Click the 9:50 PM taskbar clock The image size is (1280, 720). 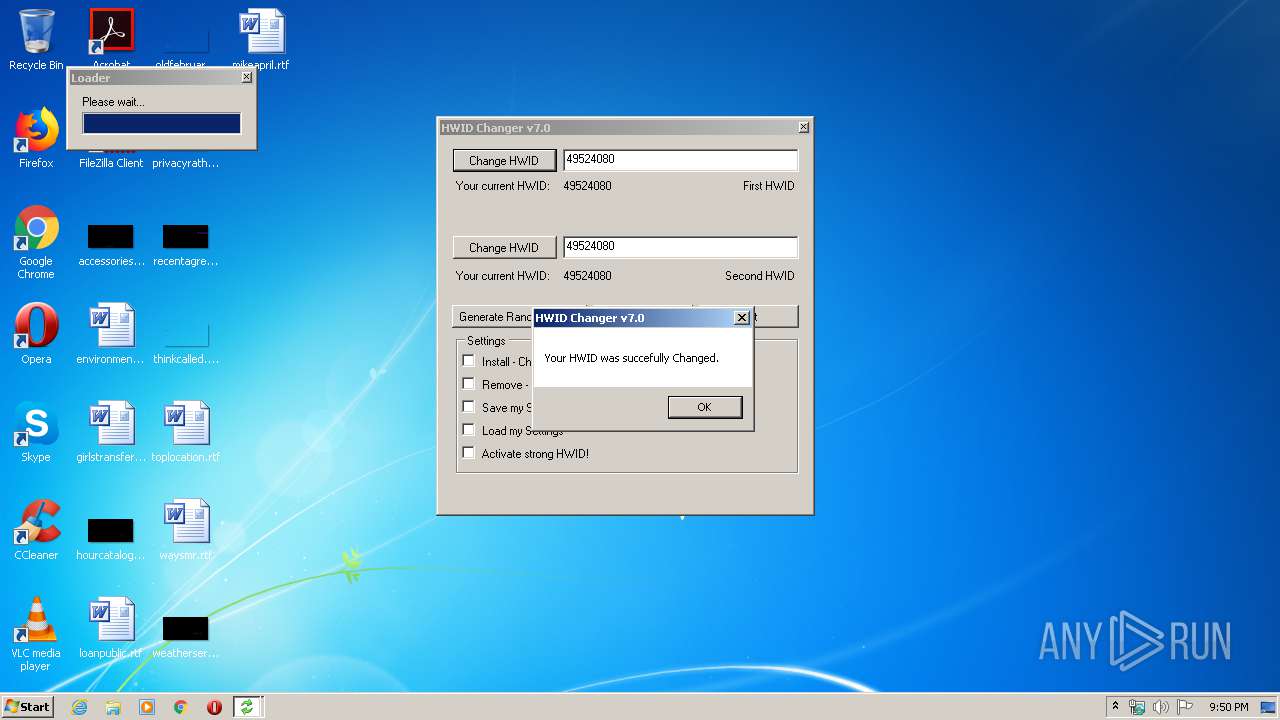coord(1228,707)
